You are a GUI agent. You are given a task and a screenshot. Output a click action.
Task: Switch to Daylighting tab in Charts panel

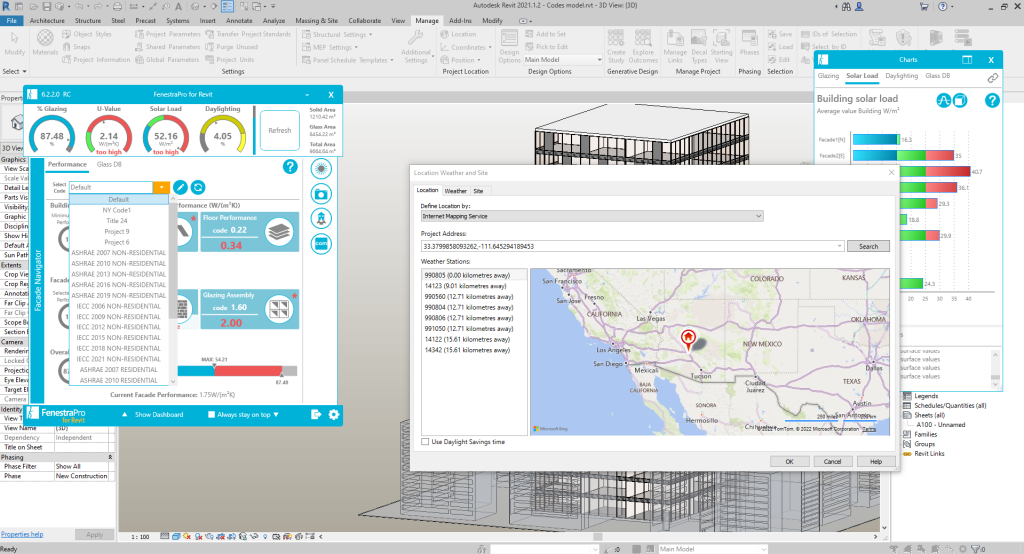(901, 76)
